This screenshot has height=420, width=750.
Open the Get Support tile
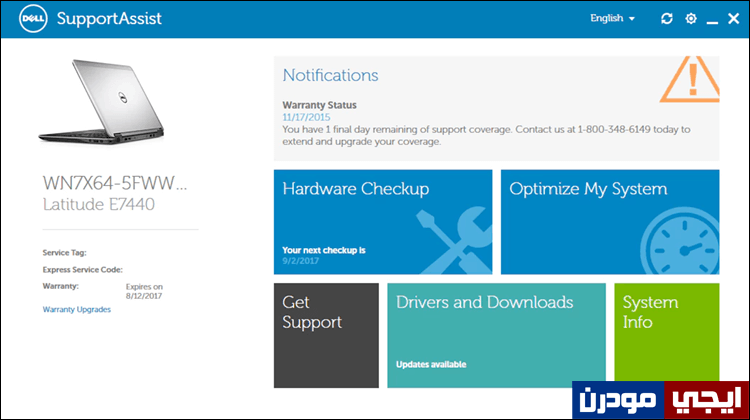click(326, 335)
